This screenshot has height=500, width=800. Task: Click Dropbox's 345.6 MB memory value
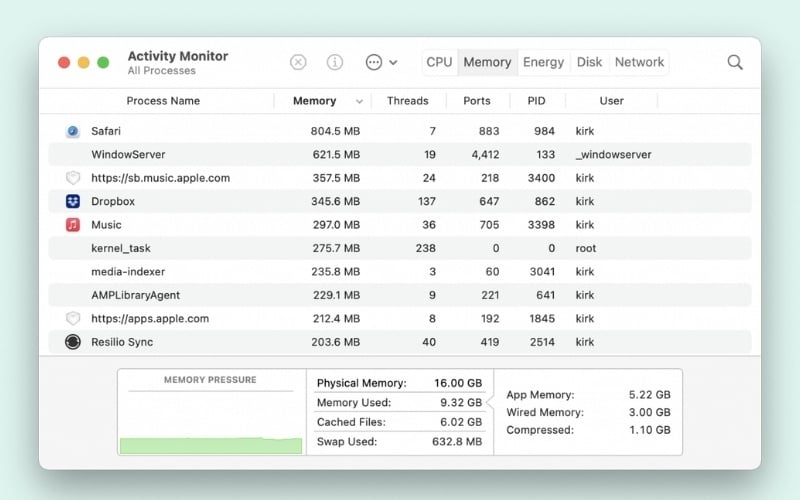pyautogui.click(x=336, y=202)
